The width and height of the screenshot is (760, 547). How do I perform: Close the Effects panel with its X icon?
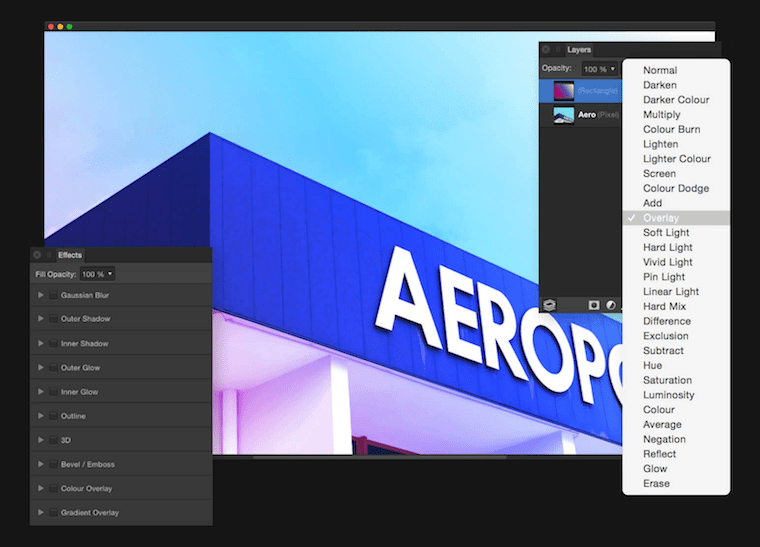37,255
